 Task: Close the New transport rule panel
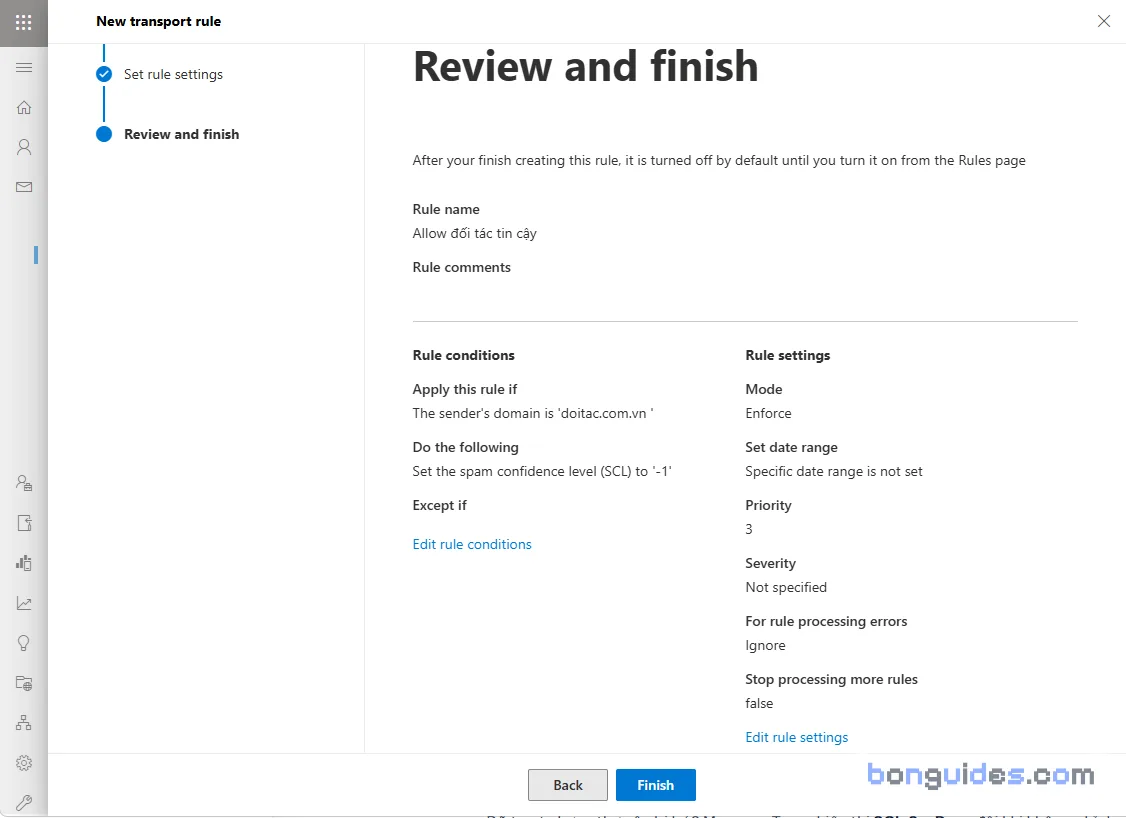1104,22
